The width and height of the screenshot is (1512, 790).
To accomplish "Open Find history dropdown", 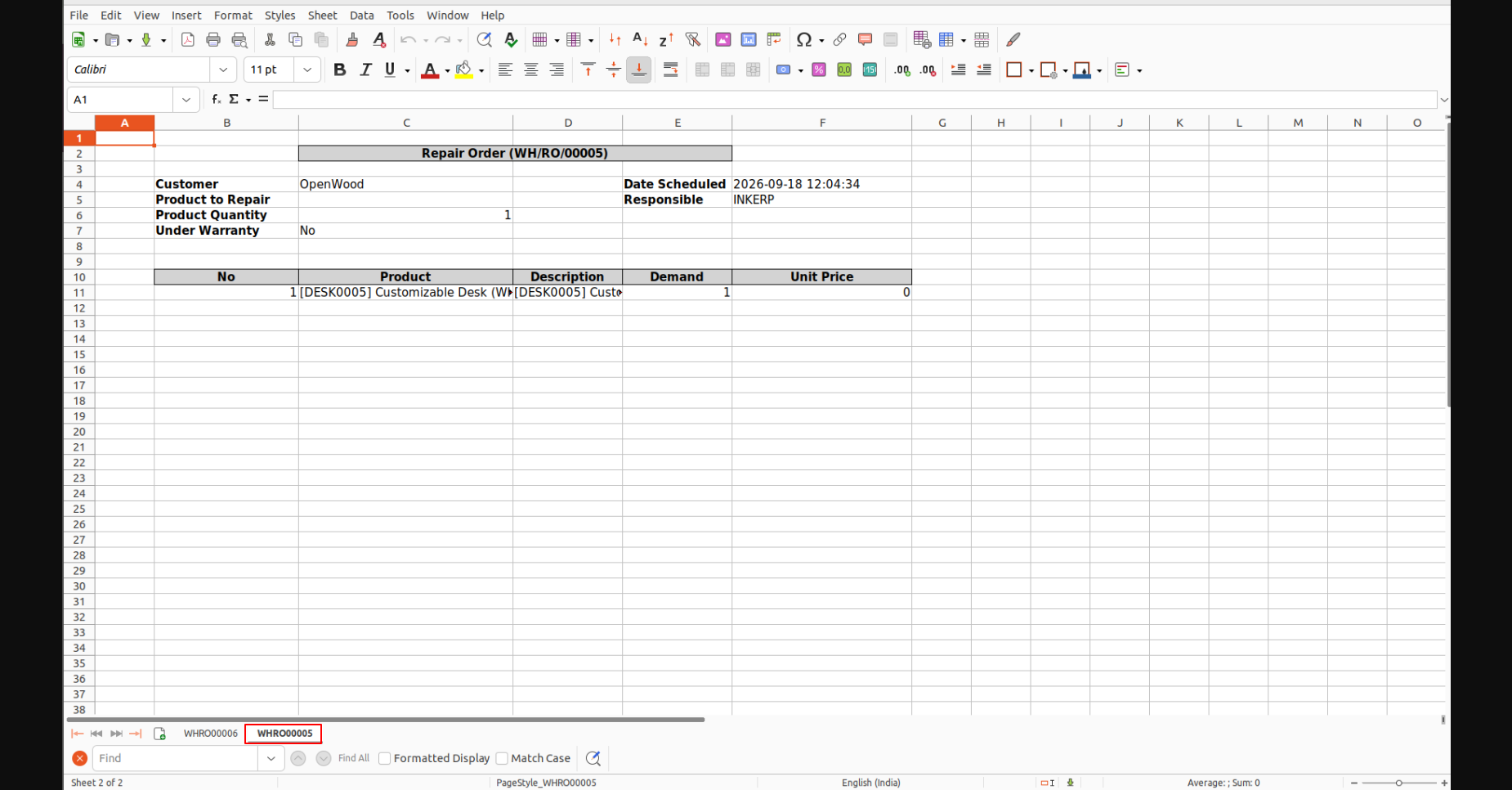I will click(271, 758).
